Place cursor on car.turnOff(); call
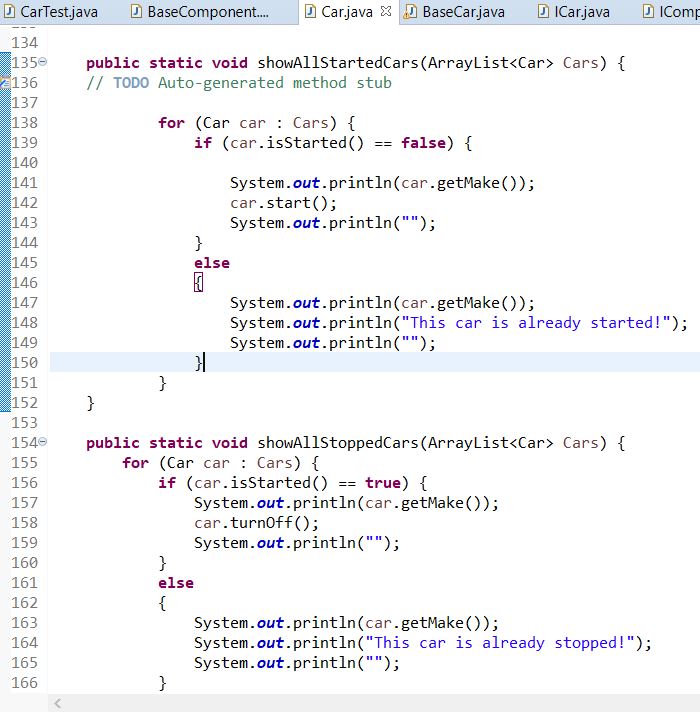Screen dimensions: 700x712 point(256,523)
